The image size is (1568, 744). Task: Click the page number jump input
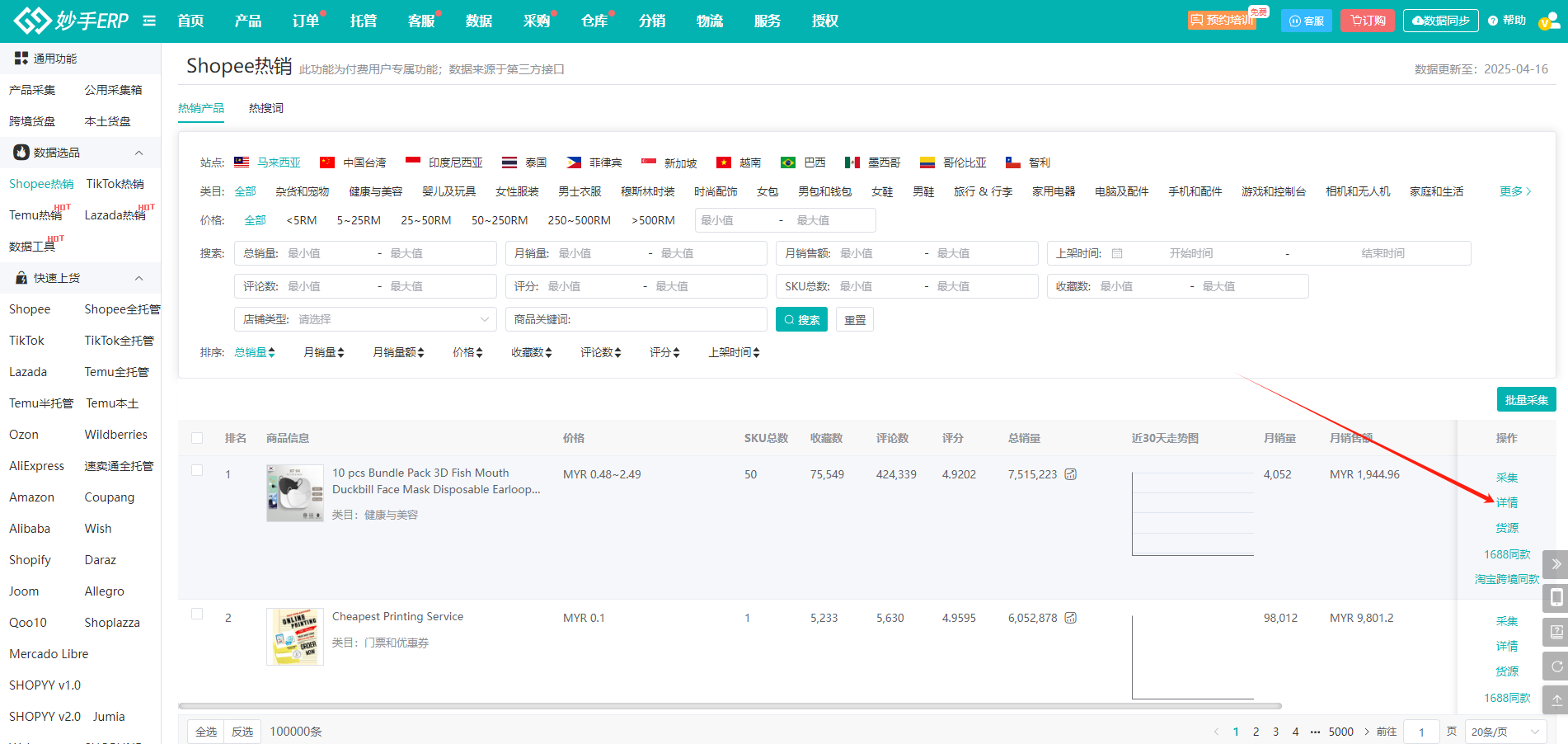click(x=1421, y=732)
